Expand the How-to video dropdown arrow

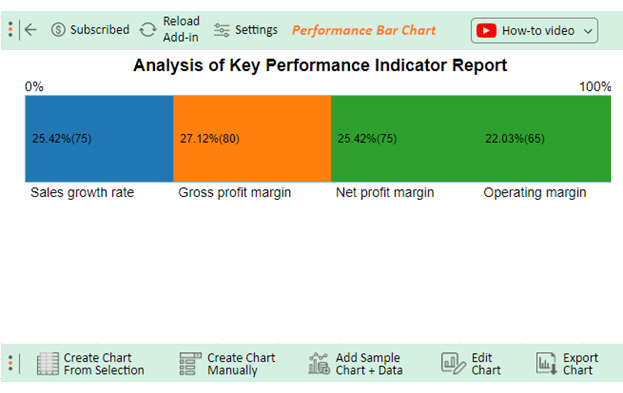coord(588,31)
